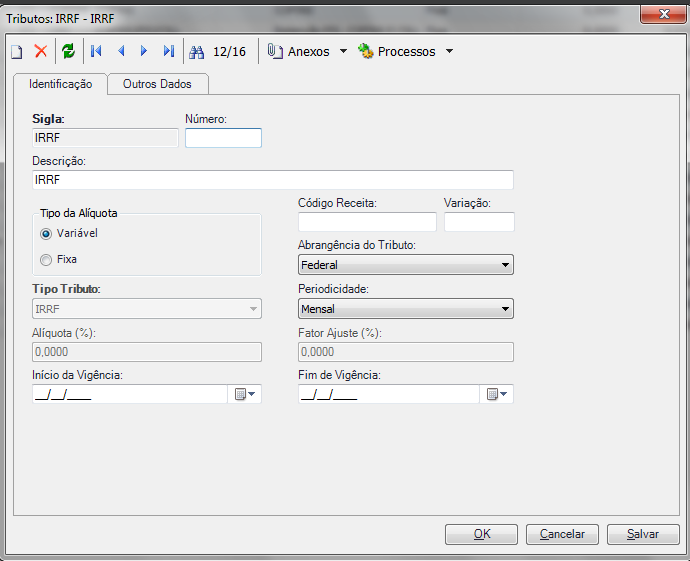Image resolution: width=690 pixels, height=561 pixels.
Task: Click the Fim de Vigência date field
Action: pyautogui.click(x=389, y=394)
